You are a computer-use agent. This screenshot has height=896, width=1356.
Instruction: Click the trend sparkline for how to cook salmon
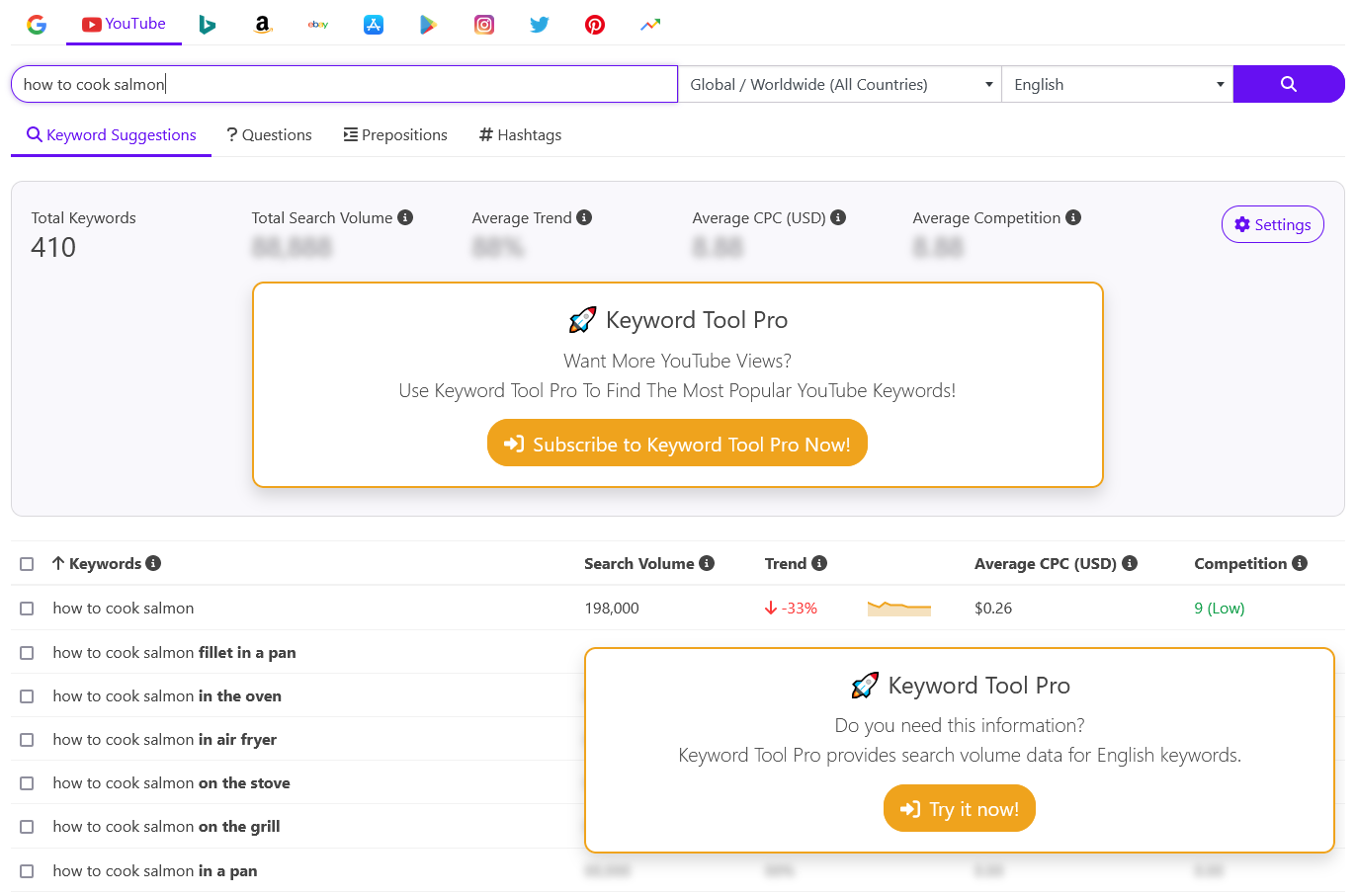pos(899,608)
